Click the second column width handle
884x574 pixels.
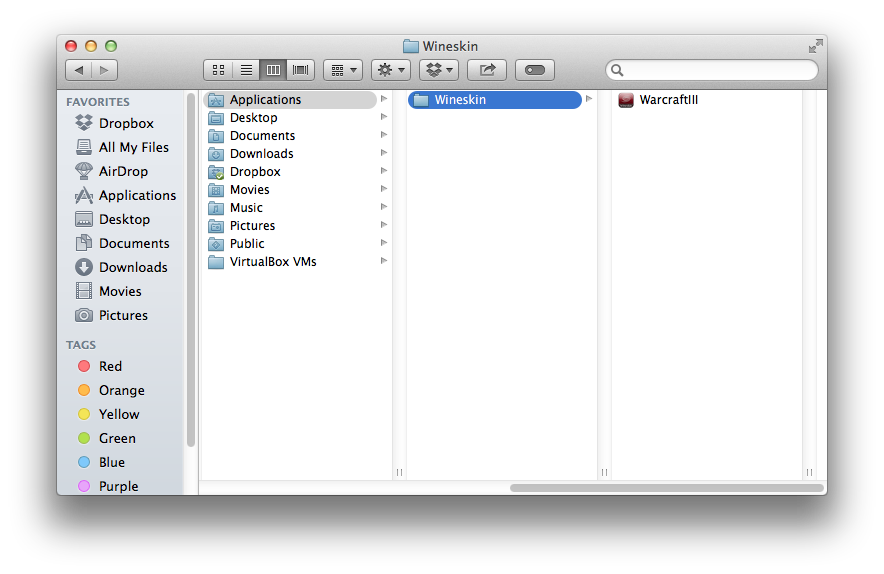coord(604,473)
